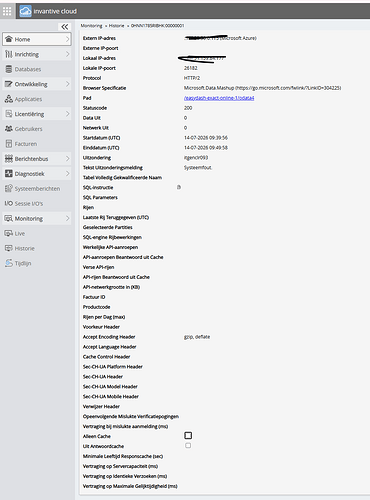Image resolution: width=370 pixels, height=500 pixels.
Task: Click the Facturen invoice icon
Action: (x=9, y=144)
